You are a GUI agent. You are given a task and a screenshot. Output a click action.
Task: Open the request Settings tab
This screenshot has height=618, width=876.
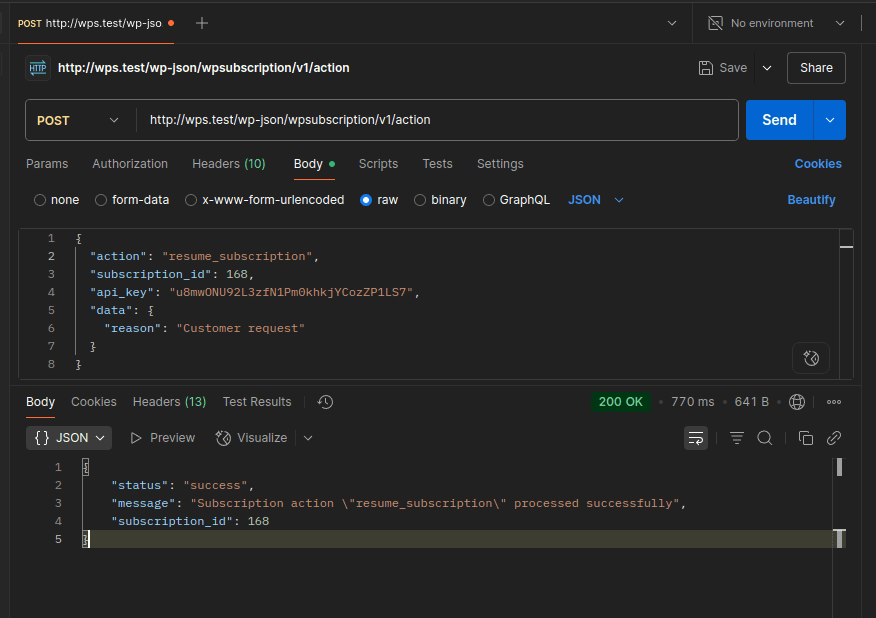pyautogui.click(x=500, y=164)
